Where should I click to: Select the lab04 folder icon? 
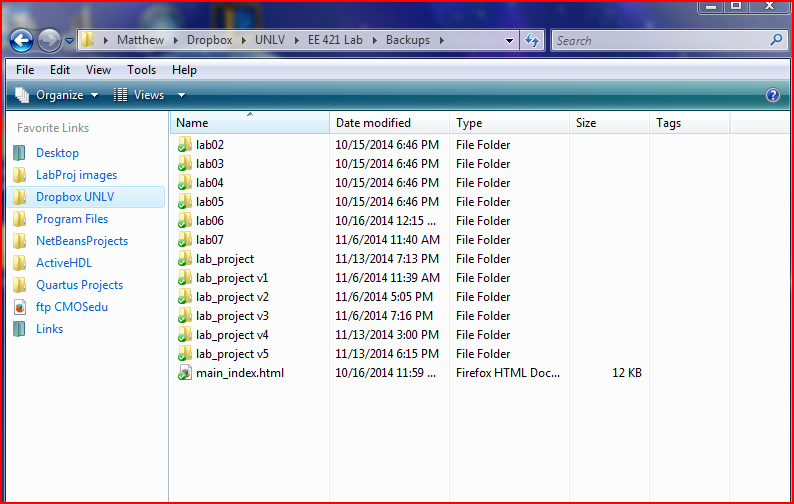point(185,183)
